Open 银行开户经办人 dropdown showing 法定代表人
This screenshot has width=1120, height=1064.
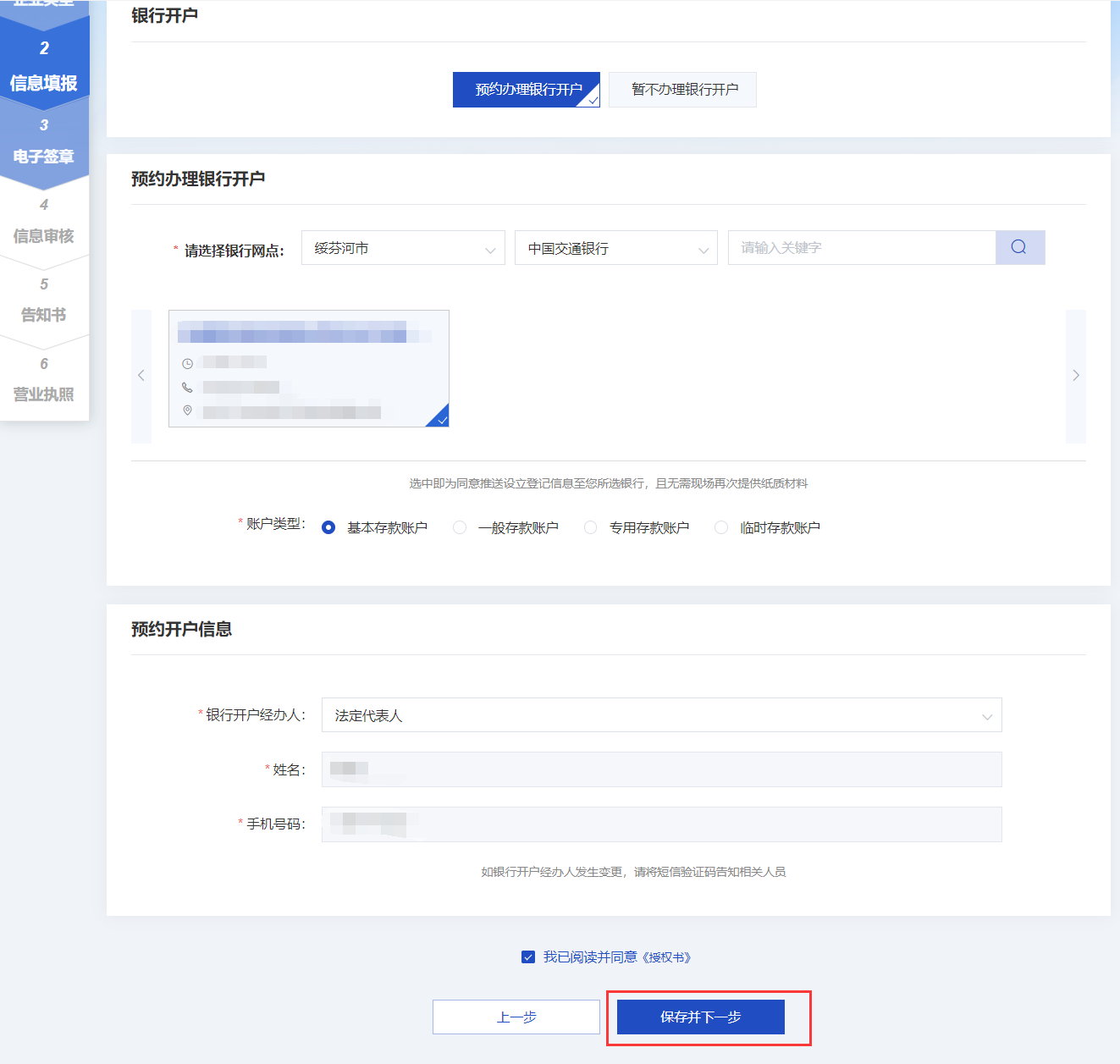click(x=661, y=715)
